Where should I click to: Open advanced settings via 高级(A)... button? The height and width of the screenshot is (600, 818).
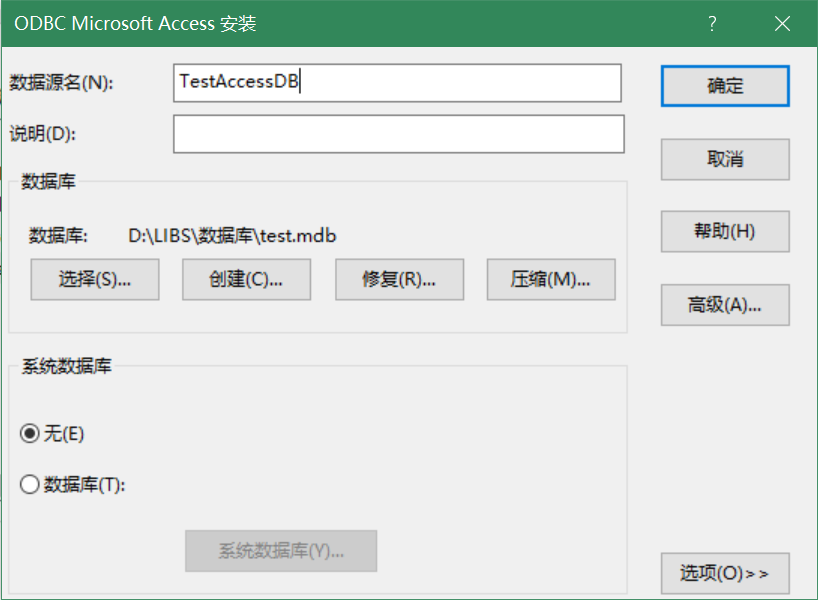click(725, 305)
